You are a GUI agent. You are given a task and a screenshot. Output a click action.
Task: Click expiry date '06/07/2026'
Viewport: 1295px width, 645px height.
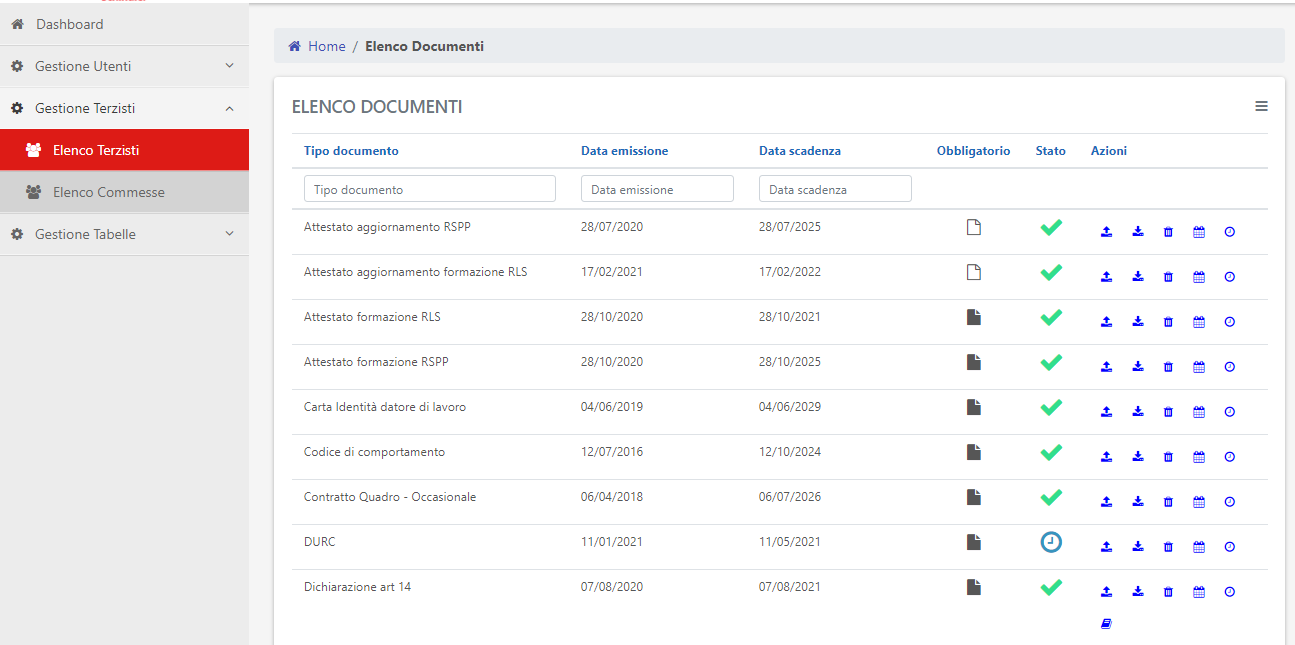pos(790,497)
